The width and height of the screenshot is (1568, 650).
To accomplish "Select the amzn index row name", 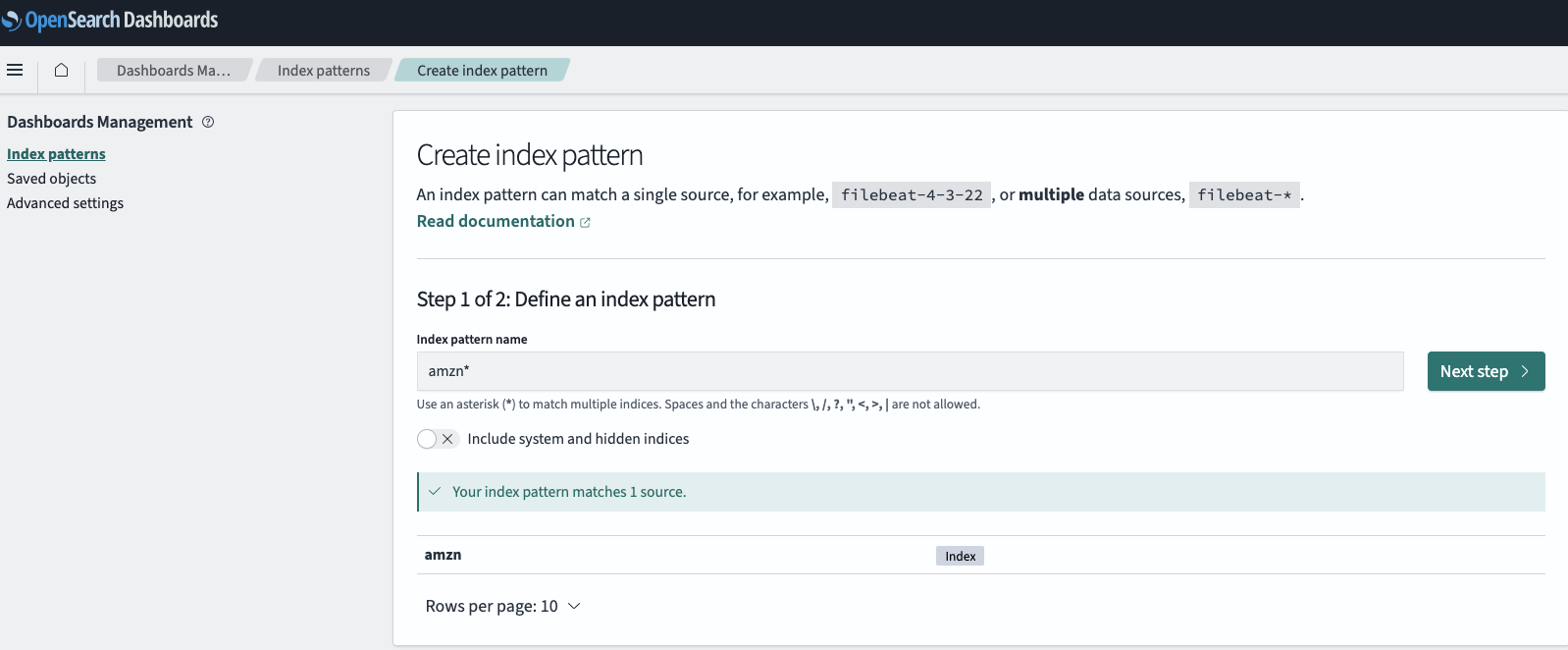I will (443, 555).
